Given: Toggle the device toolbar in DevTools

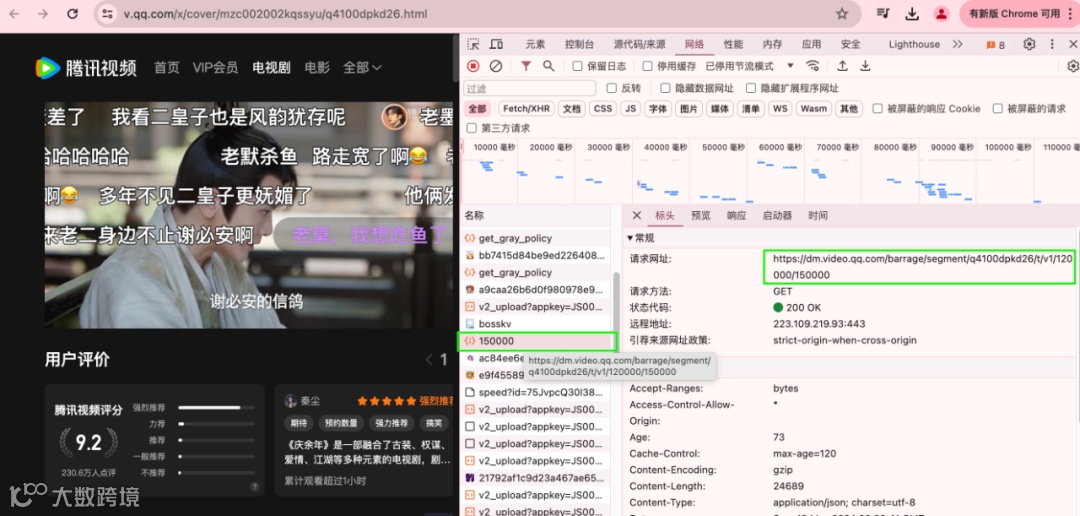Looking at the screenshot, I should 496,44.
